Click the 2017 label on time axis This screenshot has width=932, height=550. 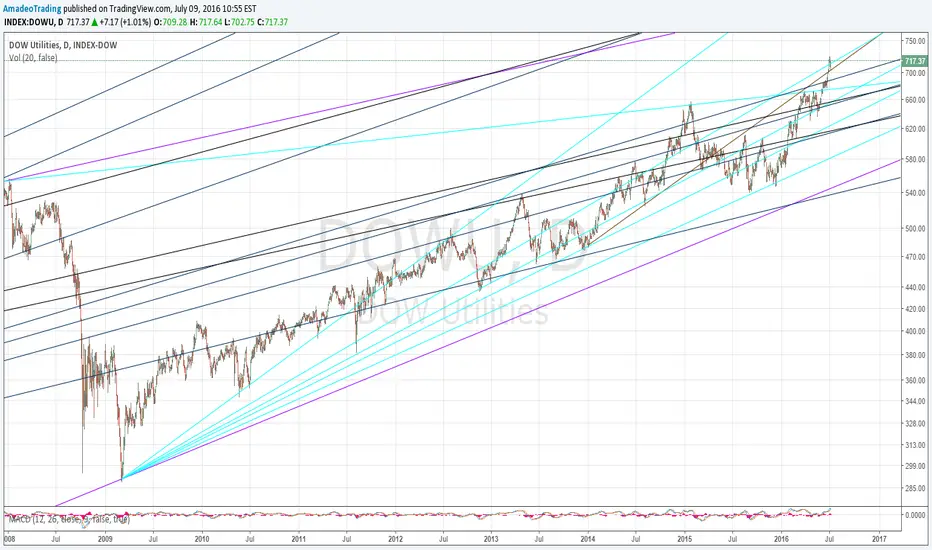click(x=879, y=539)
